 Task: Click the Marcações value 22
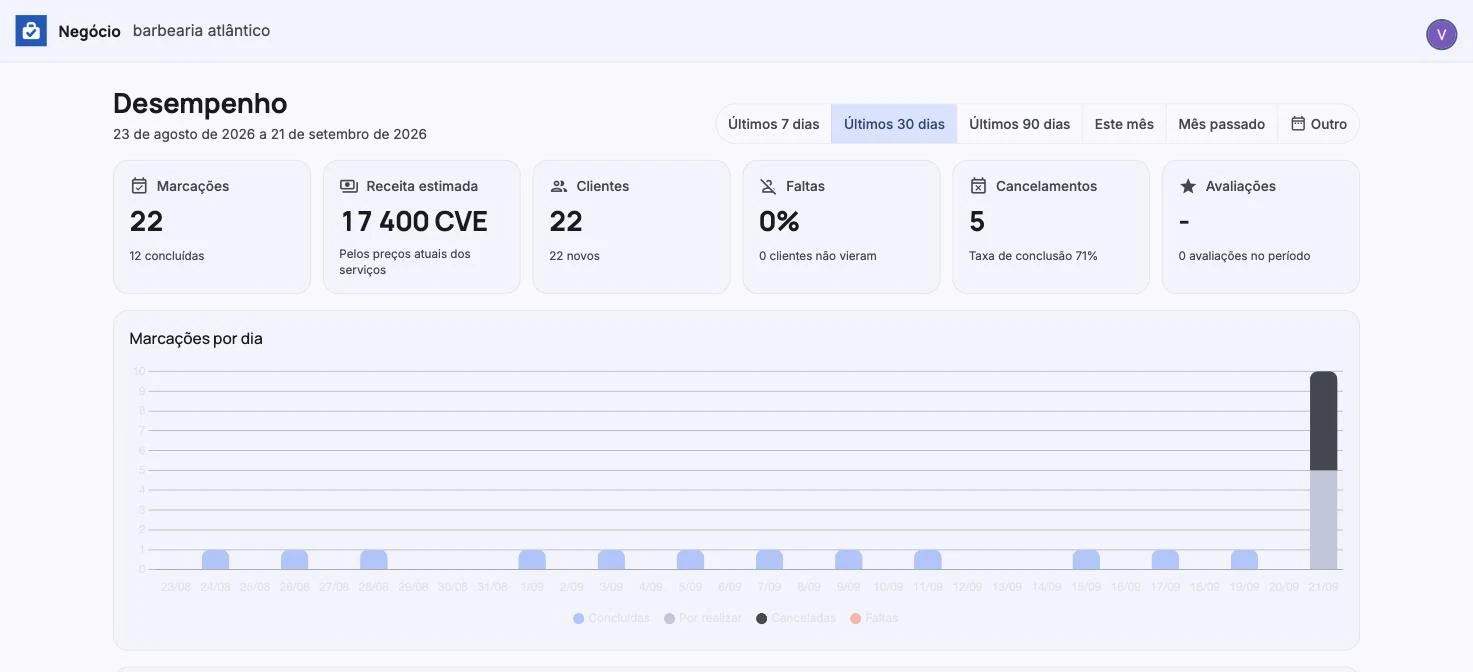146,221
